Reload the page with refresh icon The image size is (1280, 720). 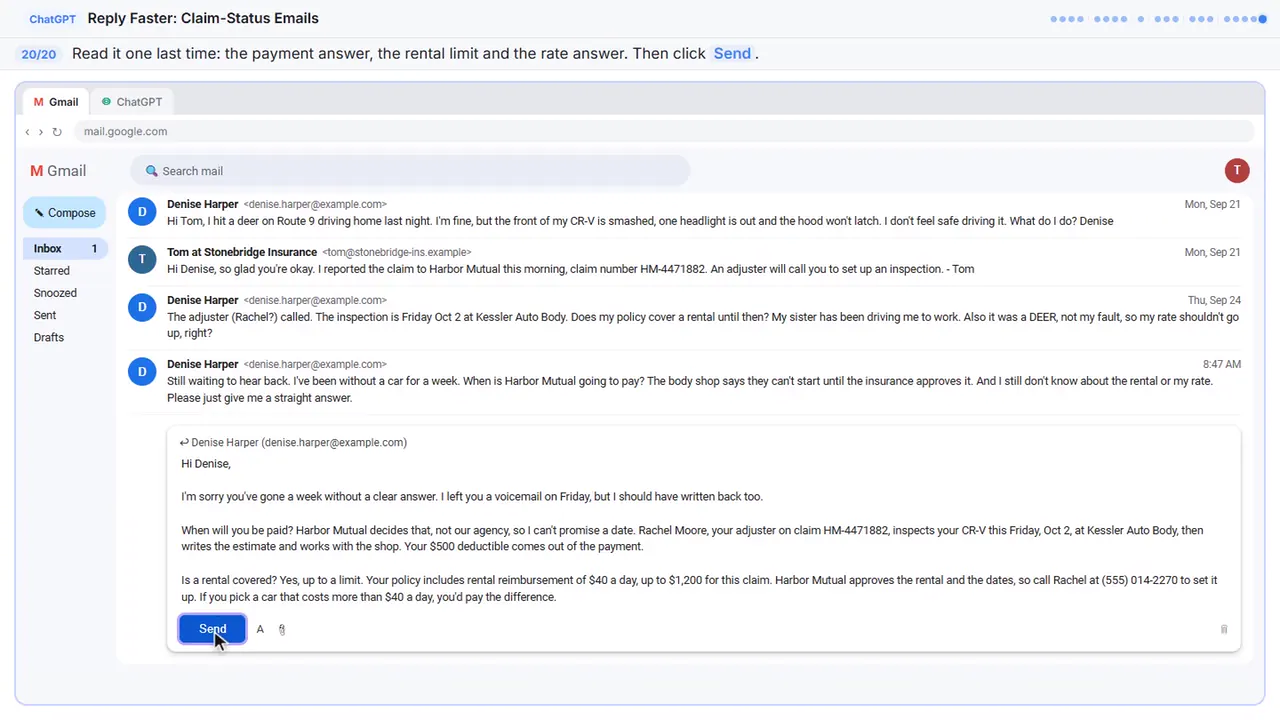(57, 132)
